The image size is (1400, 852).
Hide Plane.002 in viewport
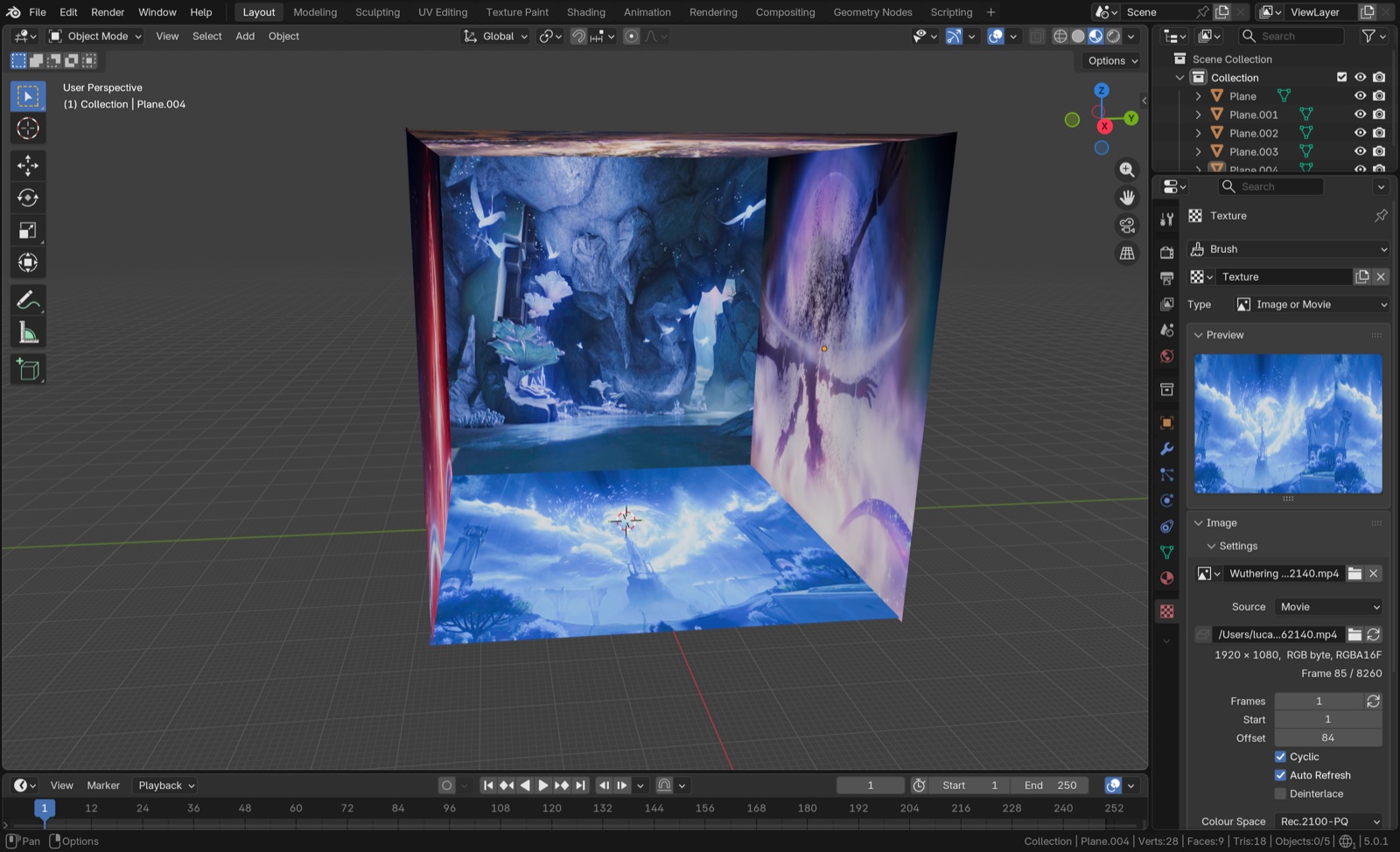[x=1360, y=133]
